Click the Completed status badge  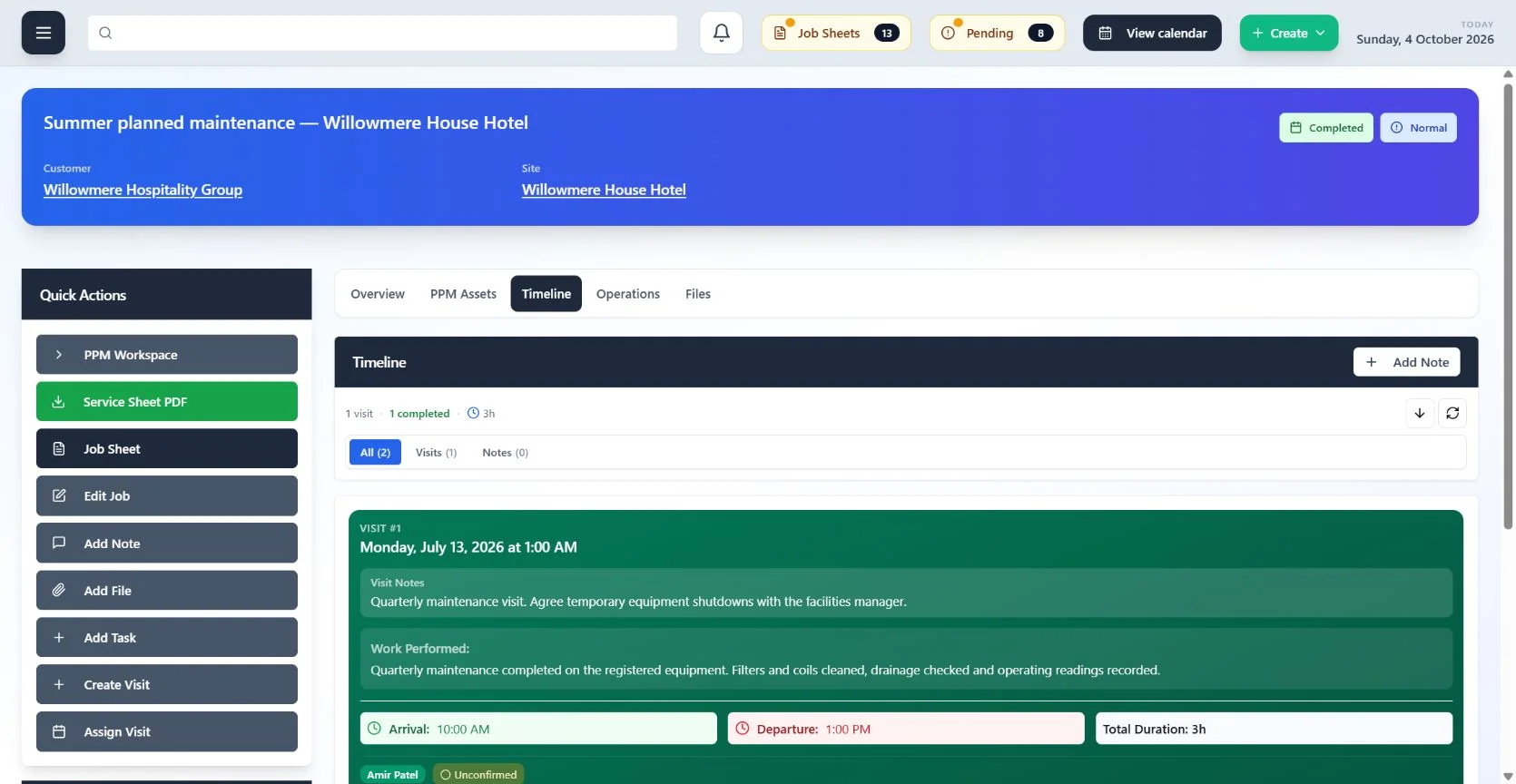click(x=1326, y=128)
